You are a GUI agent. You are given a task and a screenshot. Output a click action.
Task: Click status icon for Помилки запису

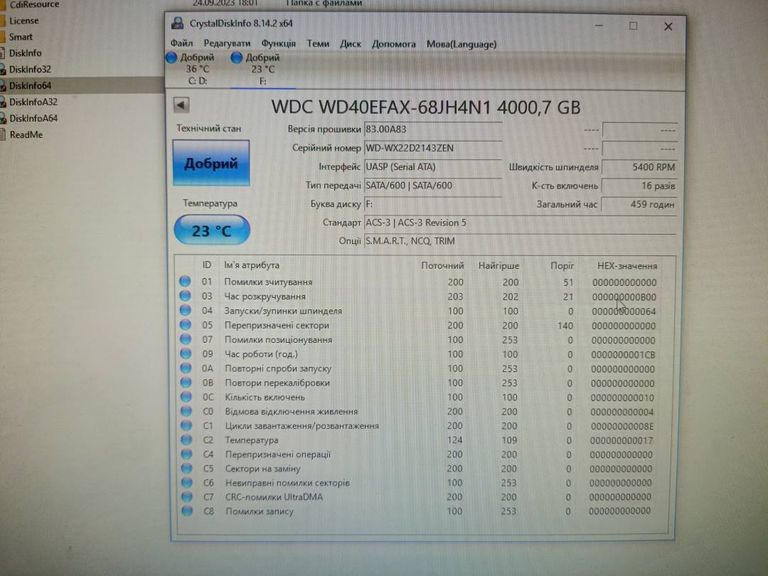pyautogui.click(x=187, y=510)
